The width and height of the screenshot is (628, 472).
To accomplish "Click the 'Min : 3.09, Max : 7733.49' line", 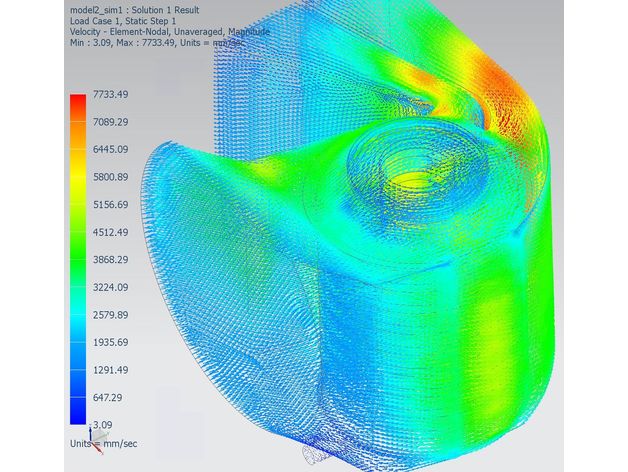I will (157, 42).
